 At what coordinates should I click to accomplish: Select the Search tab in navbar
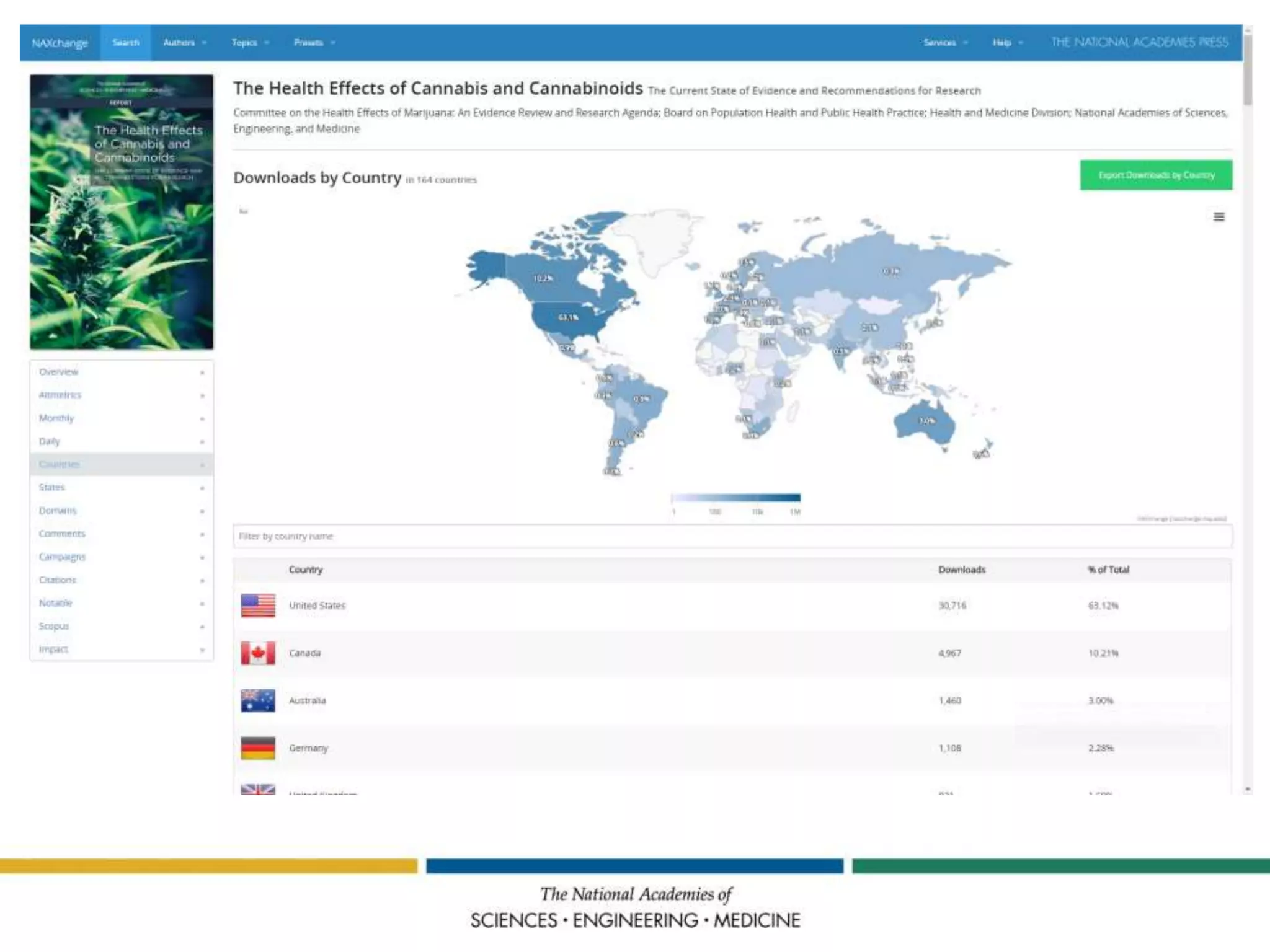pos(126,43)
